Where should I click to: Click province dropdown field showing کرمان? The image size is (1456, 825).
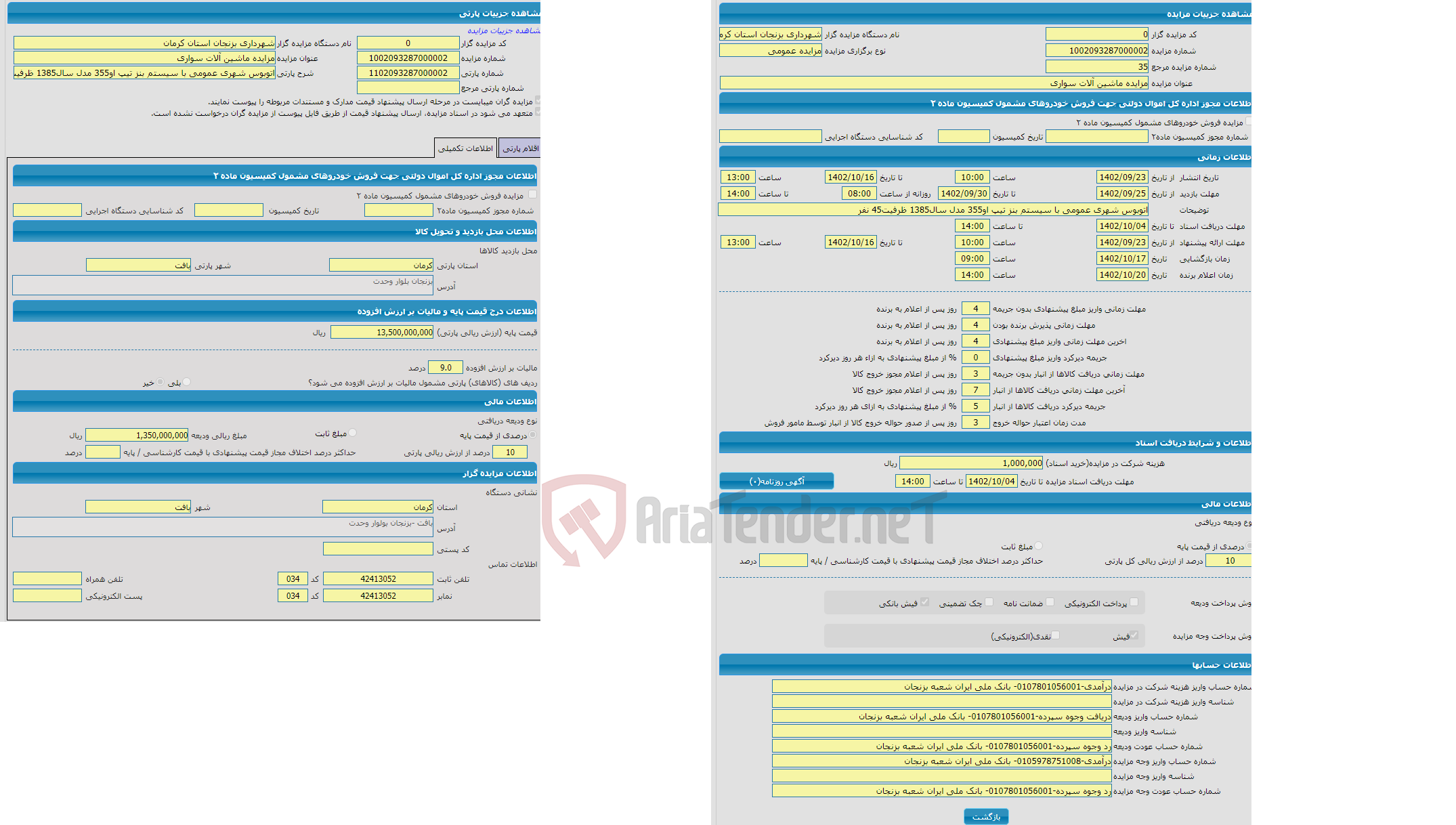[370, 265]
